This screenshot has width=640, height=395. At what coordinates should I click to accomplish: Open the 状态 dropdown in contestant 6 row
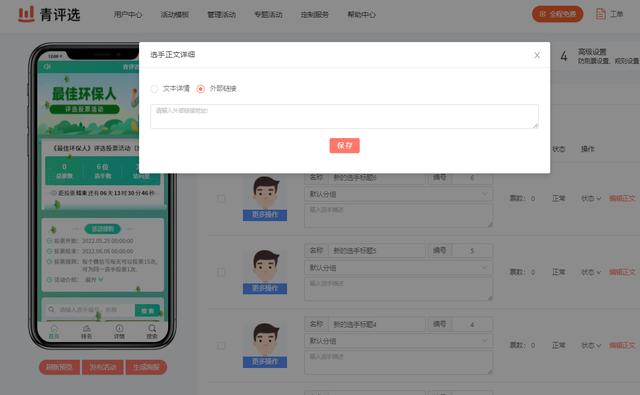[x=591, y=198]
